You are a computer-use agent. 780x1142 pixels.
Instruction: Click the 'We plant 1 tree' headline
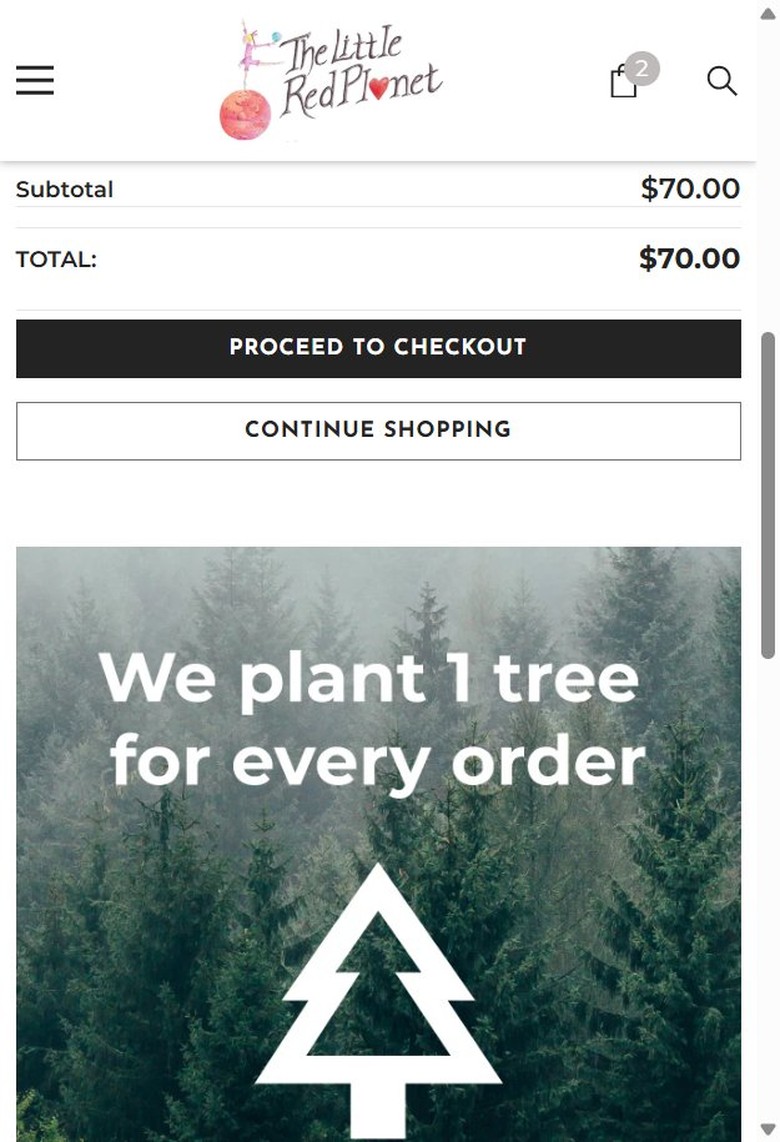[x=369, y=679]
